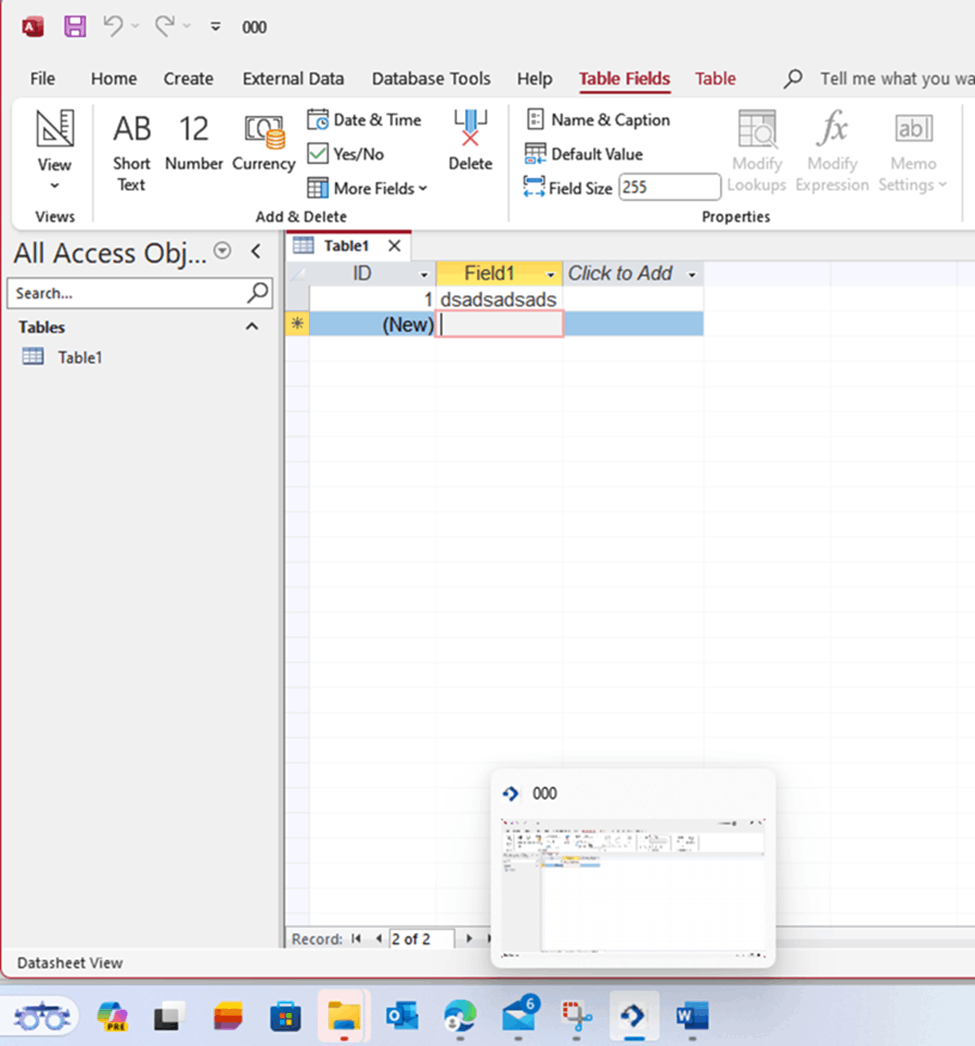
Task: Open All Access Objects pane menu
Action: (222, 251)
